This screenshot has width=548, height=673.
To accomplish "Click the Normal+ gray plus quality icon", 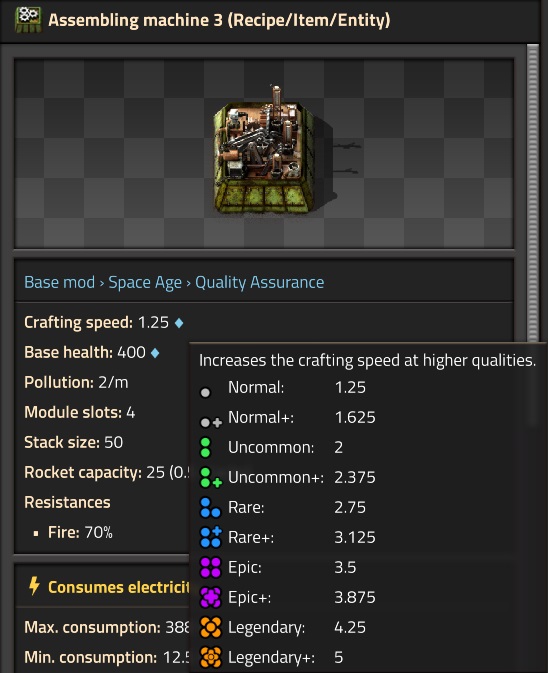I will click(211, 422).
